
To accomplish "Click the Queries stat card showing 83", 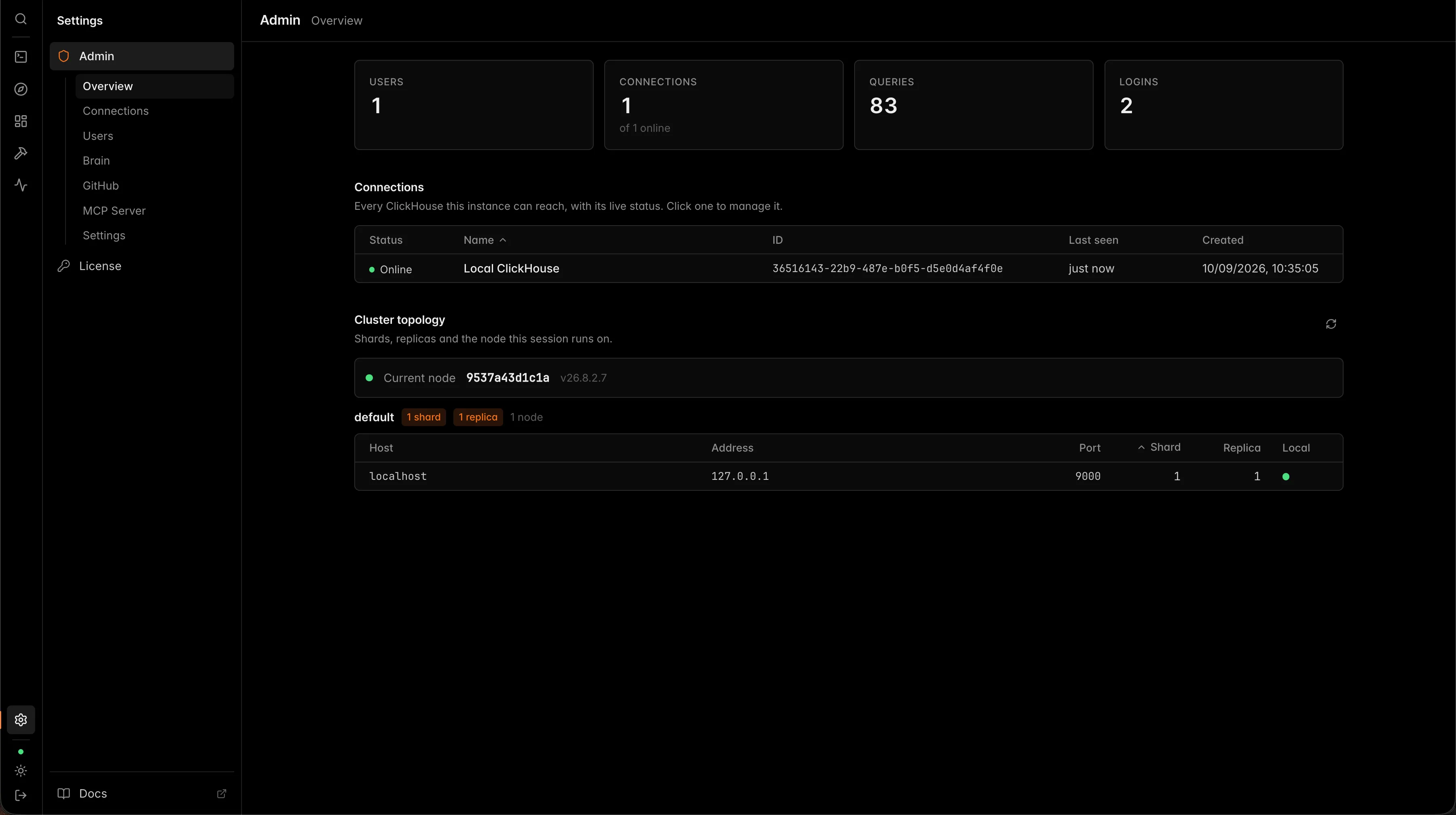I will [973, 105].
